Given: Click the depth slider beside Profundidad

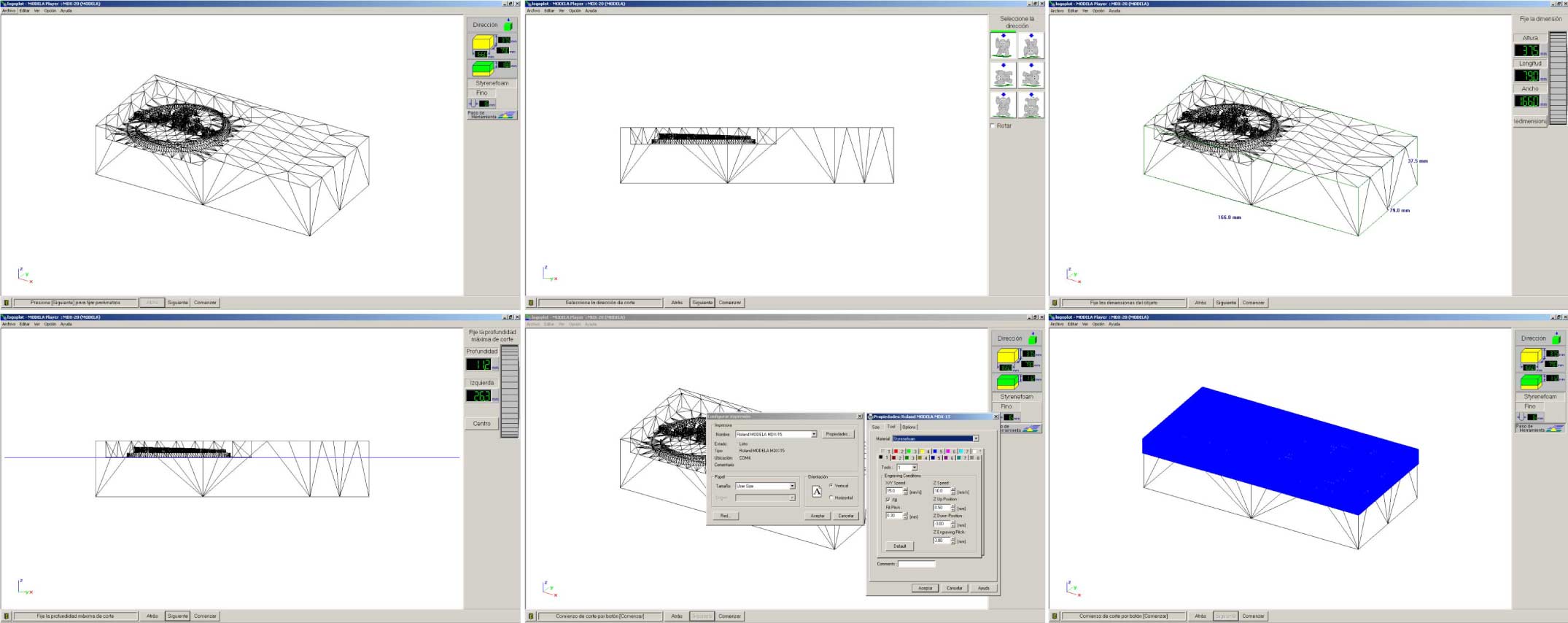Looking at the screenshot, I should (510, 392).
